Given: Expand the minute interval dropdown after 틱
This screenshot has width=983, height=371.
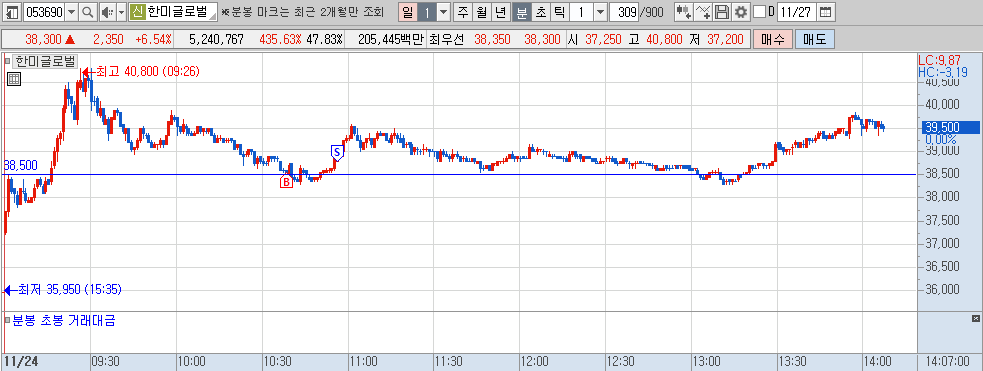Looking at the screenshot, I should [x=600, y=11].
